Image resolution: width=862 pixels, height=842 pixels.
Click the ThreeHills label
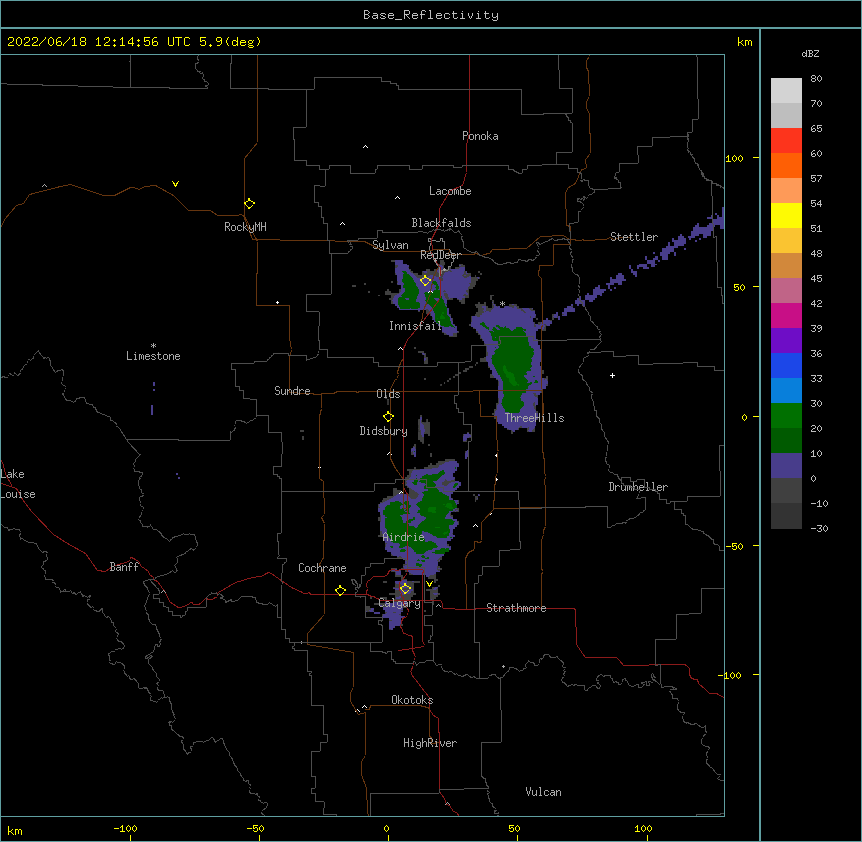click(x=534, y=418)
